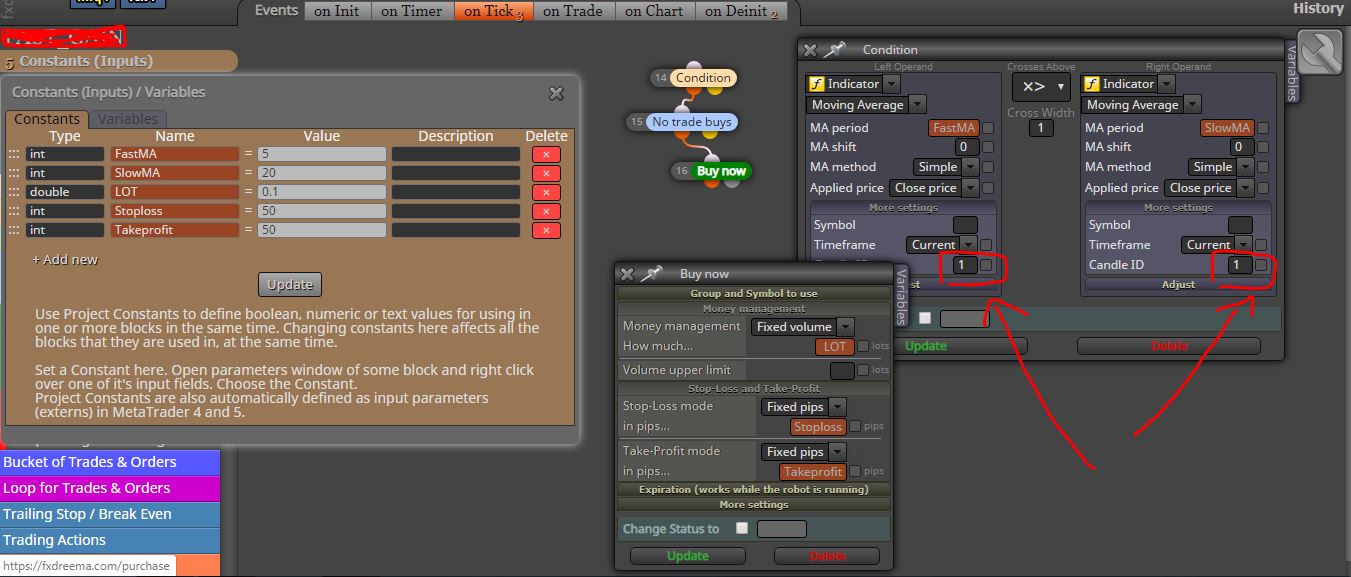
Task: Edit the Cross Width value field
Action: tap(1041, 128)
